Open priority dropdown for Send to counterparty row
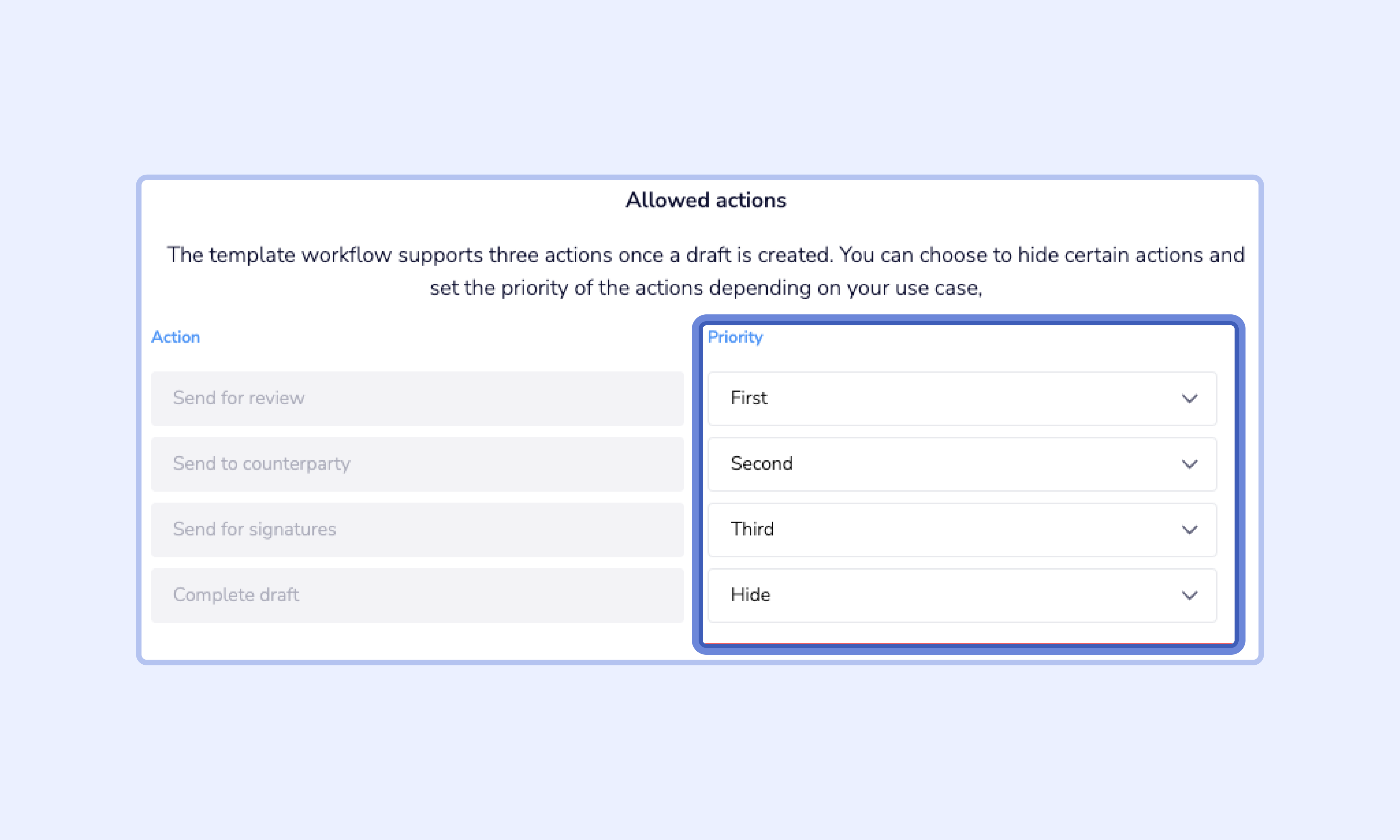This screenshot has height=840, width=1400. [961, 464]
